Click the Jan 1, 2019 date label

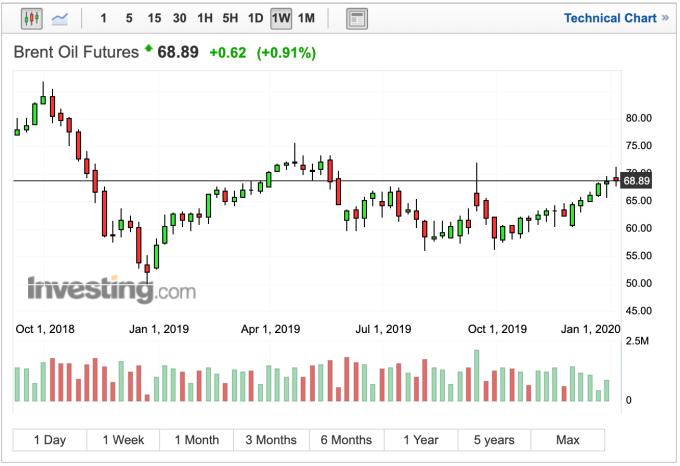pos(159,329)
